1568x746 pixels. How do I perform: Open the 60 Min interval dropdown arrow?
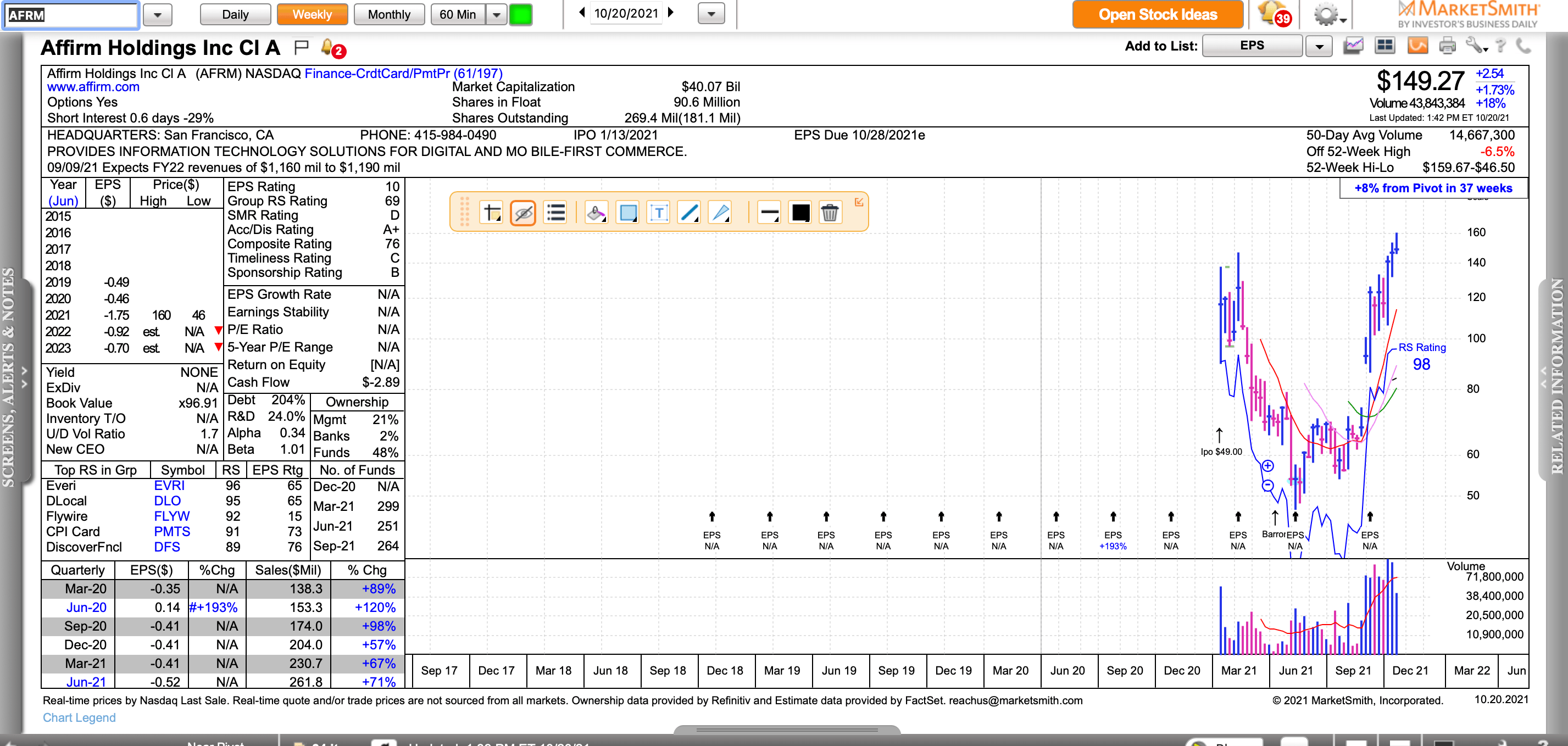[496, 15]
